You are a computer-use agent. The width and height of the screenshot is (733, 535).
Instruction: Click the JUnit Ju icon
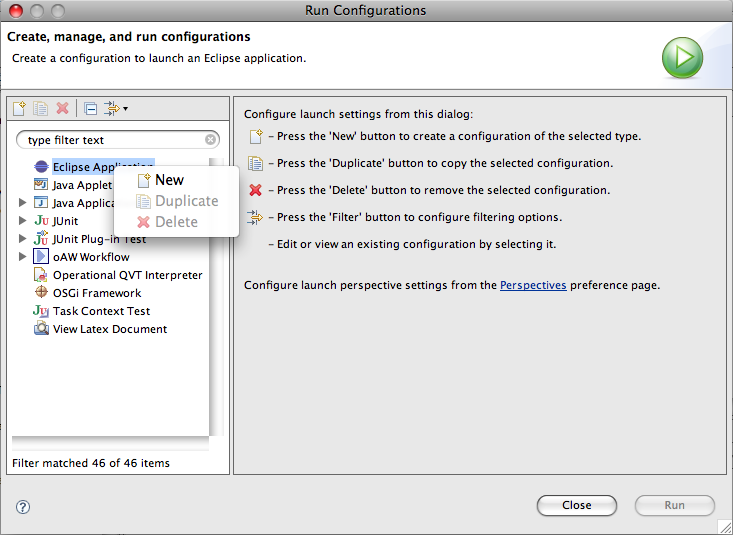[x=41, y=221]
